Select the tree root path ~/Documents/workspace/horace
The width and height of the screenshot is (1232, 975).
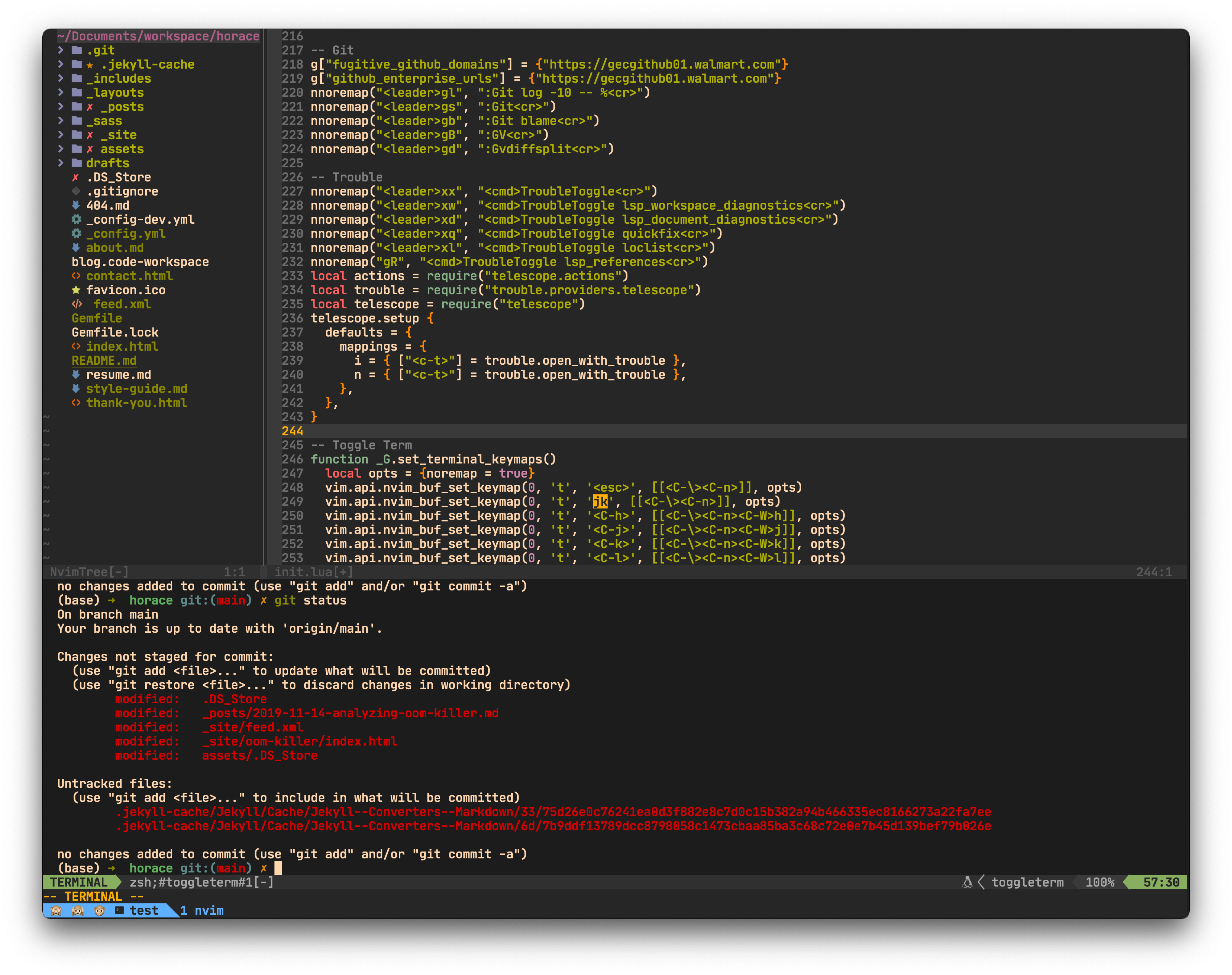[x=159, y=36]
